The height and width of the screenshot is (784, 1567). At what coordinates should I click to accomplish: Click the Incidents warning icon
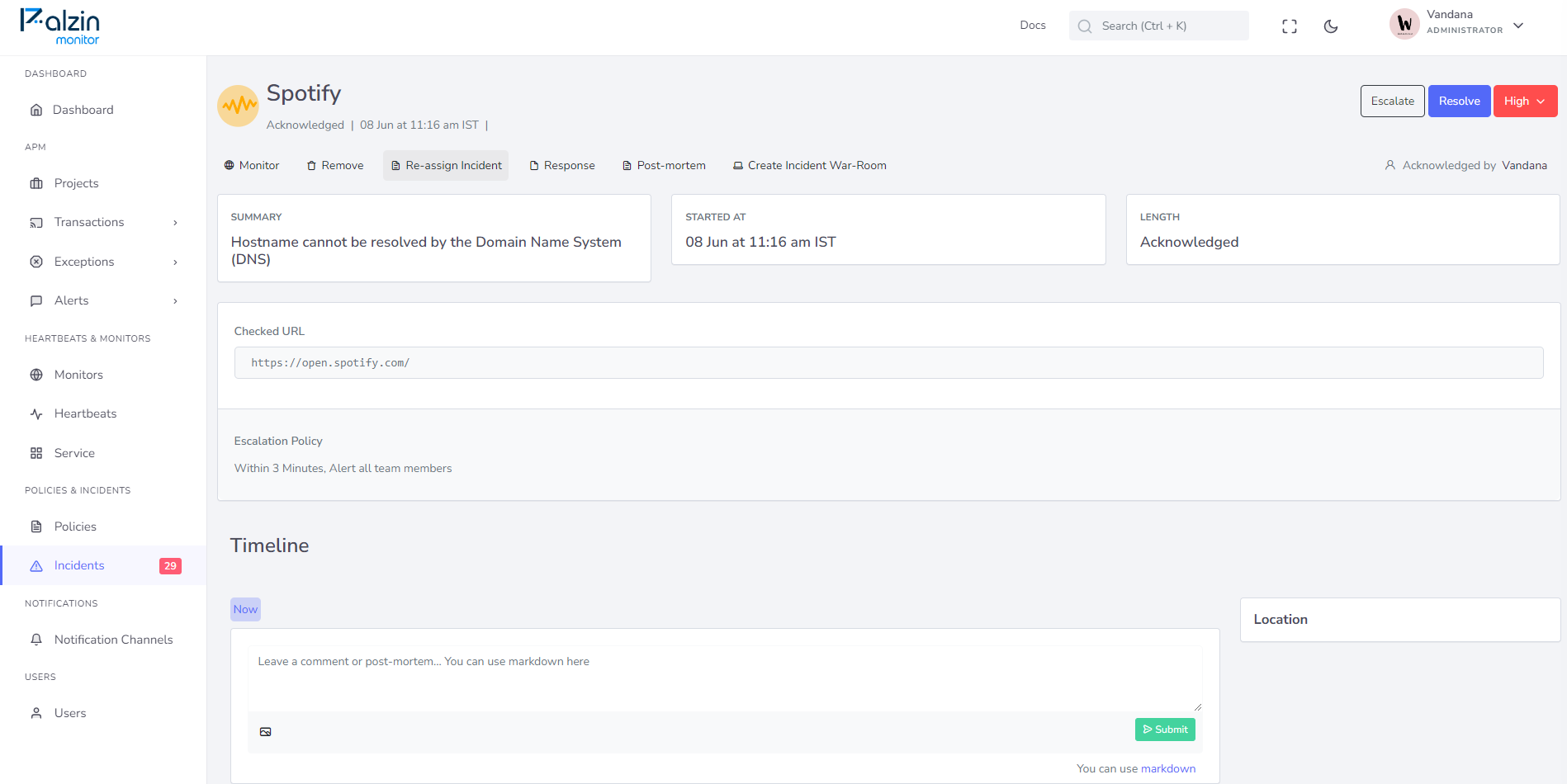36,566
